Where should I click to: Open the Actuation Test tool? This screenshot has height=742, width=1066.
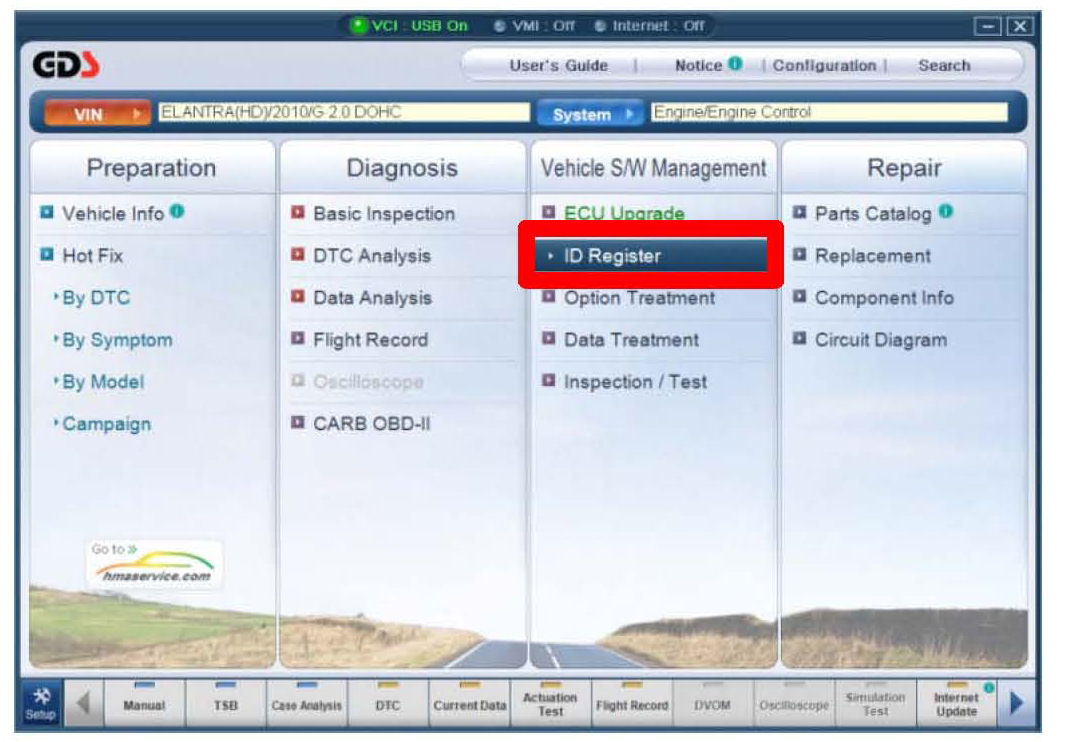(550, 702)
